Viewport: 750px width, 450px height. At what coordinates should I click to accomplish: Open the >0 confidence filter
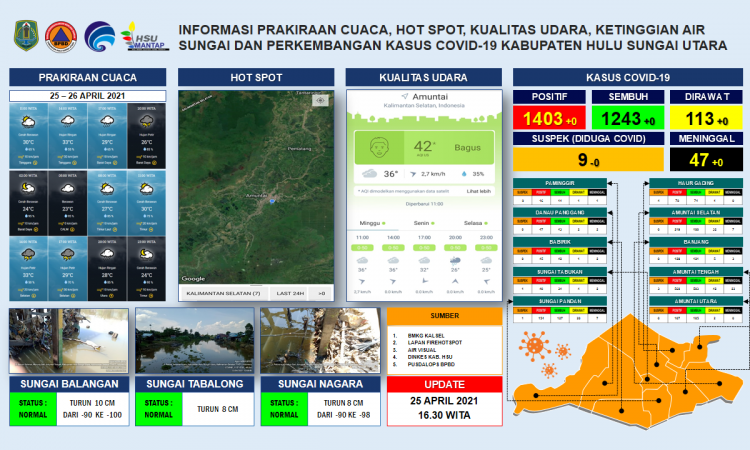pos(321,293)
